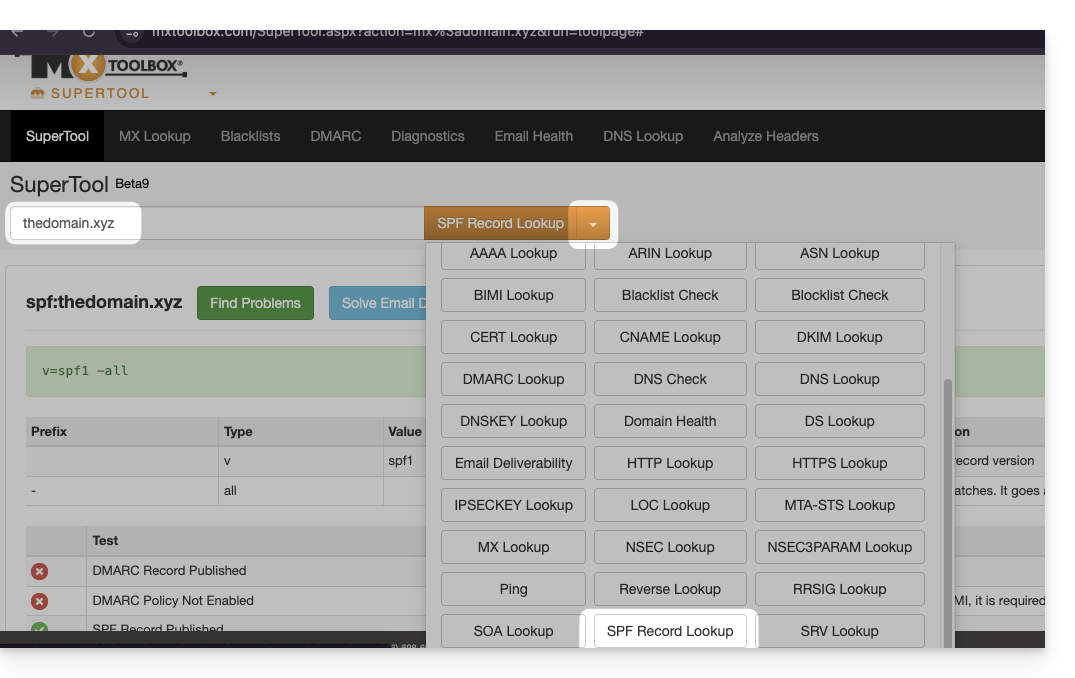Click the dropdown list scrollbar
The image size is (1075, 678).
(948, 500)
